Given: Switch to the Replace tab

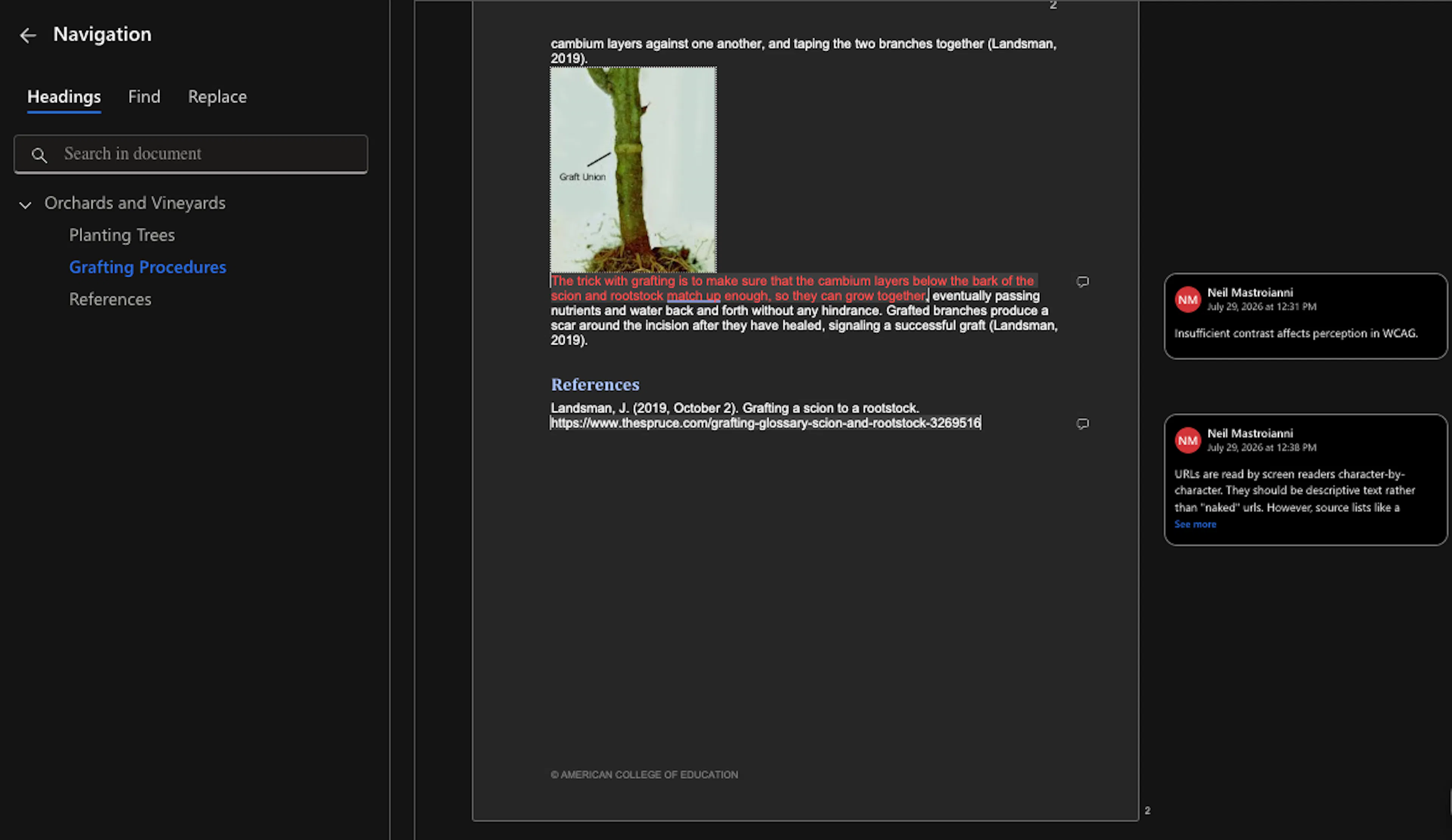Looking at the screenshot, I should [217, 97].
